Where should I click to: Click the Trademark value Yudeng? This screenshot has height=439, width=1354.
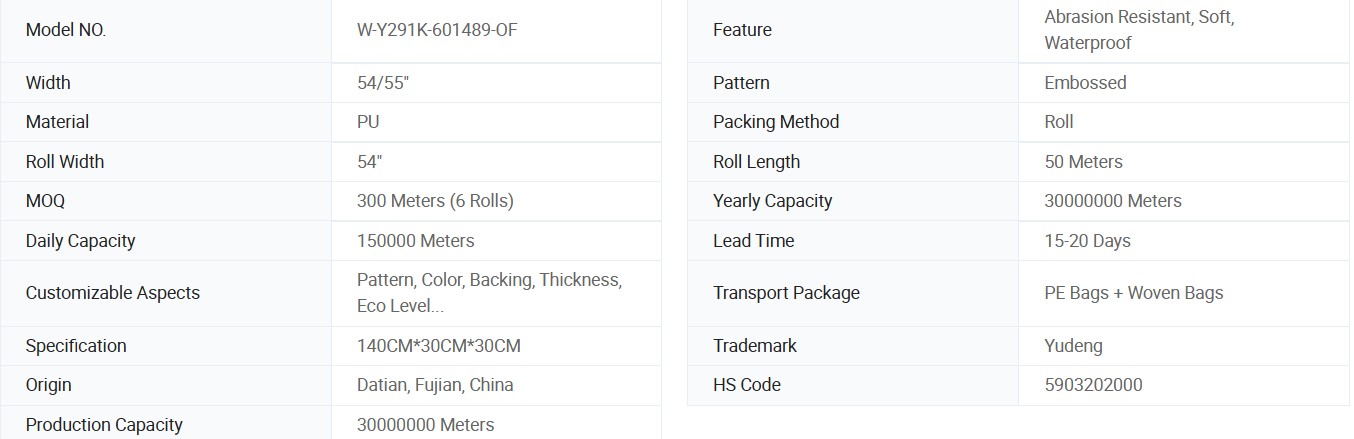pos(1074,346)
